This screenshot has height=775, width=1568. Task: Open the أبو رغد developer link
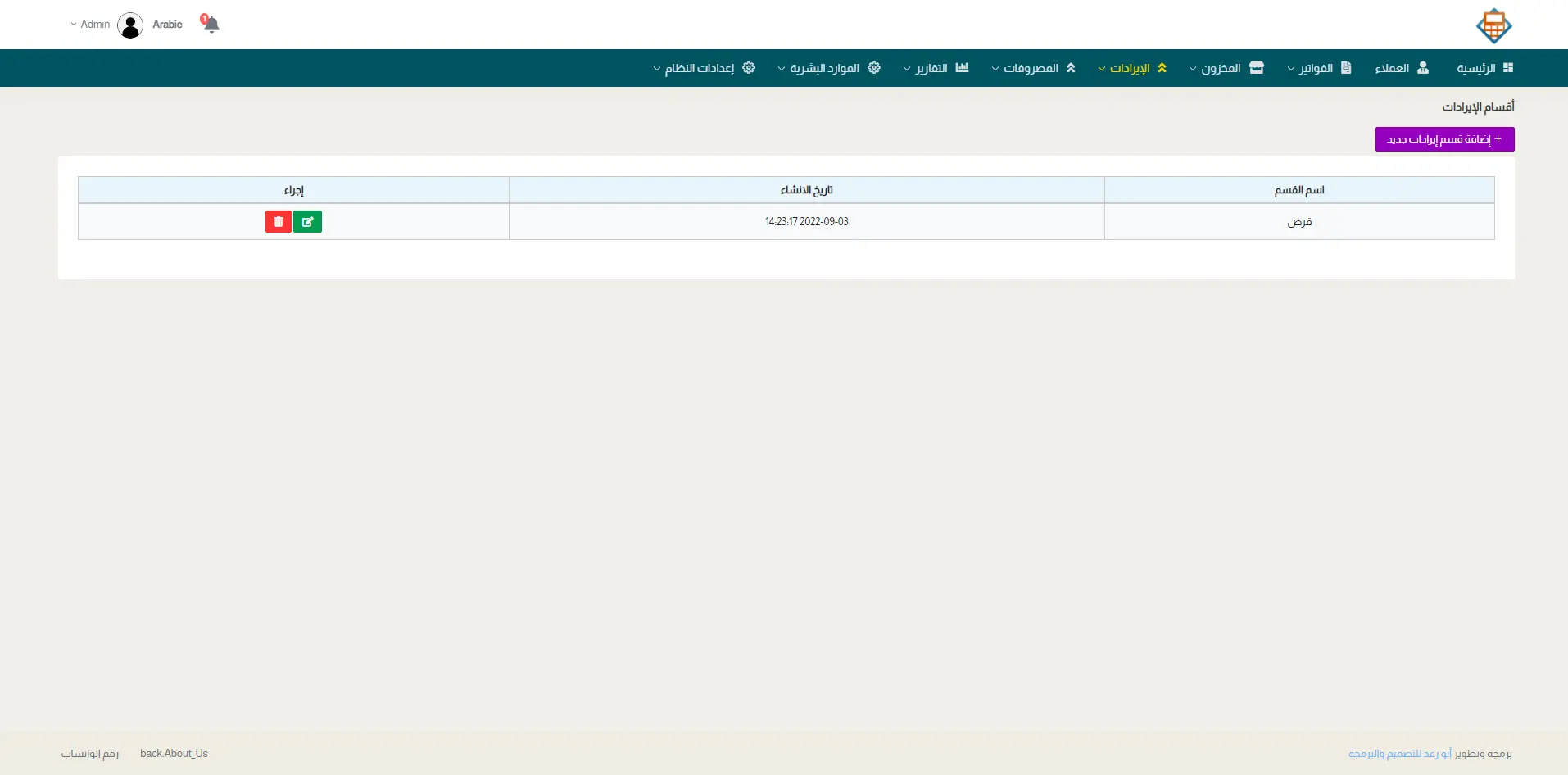click(x=1438, y=754)
